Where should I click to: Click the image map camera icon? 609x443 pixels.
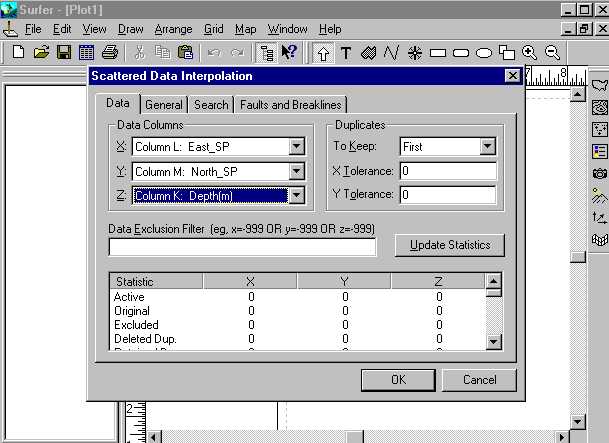[600, 174]
